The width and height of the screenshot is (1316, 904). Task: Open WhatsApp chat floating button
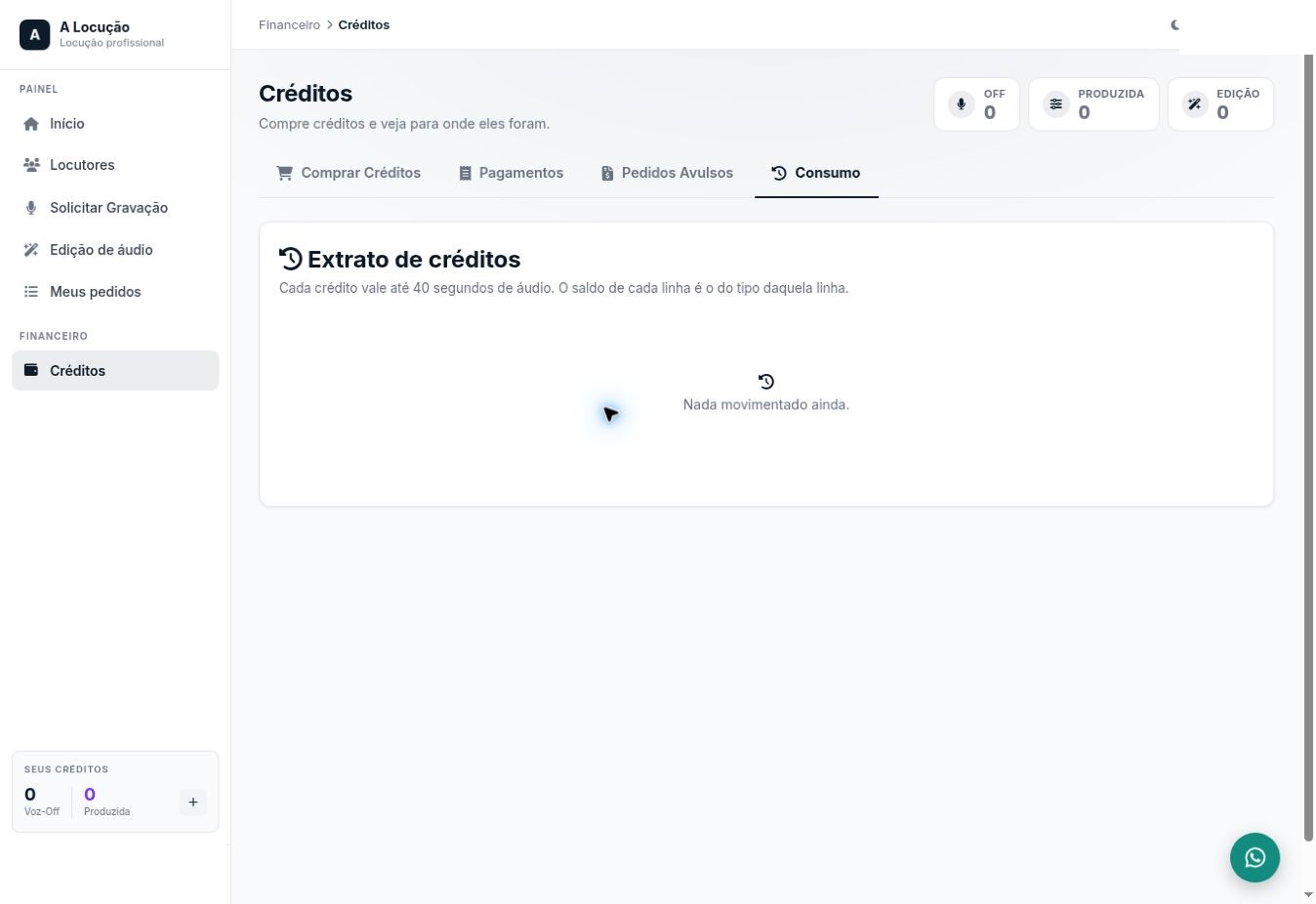point(1254,857)
